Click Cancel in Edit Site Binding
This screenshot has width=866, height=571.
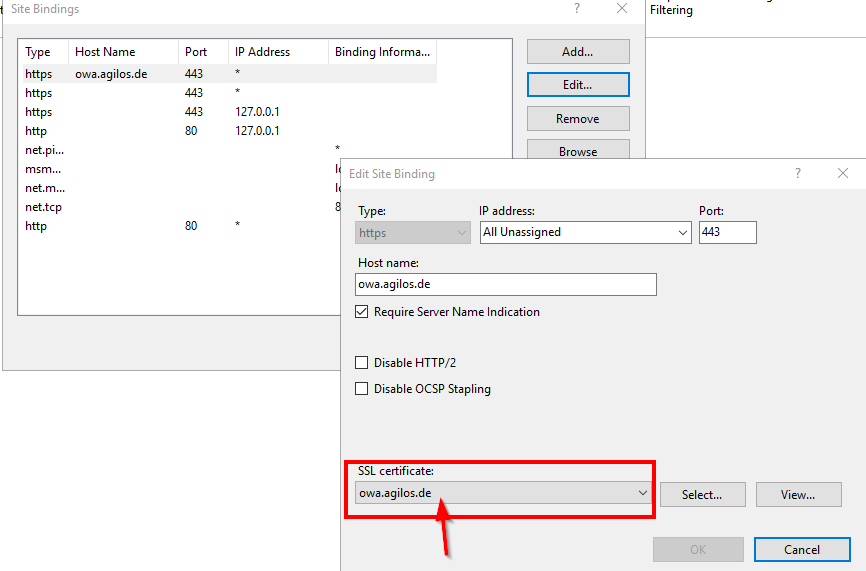click(x=802, y=549)
